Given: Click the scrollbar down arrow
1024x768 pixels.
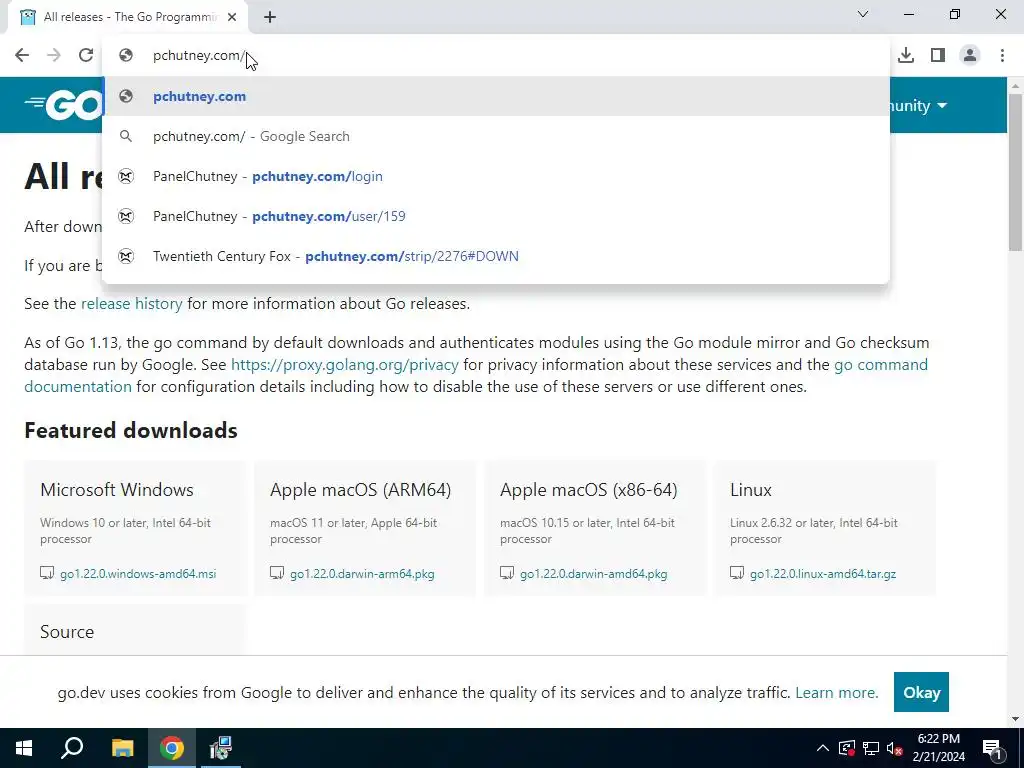Looking at the screenshot, I should coord(1016,719).
